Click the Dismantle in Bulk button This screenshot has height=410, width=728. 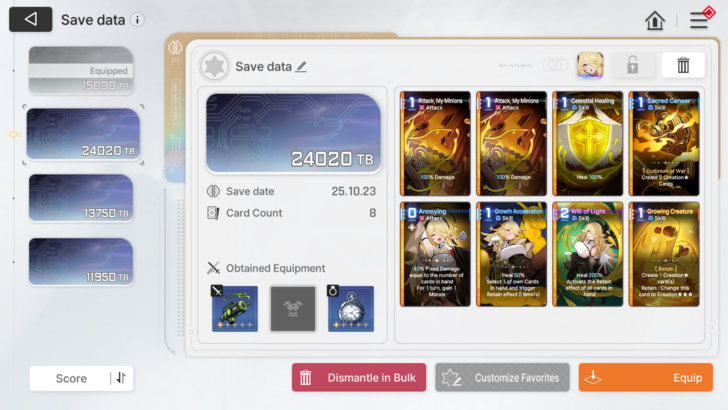[359, 377]
